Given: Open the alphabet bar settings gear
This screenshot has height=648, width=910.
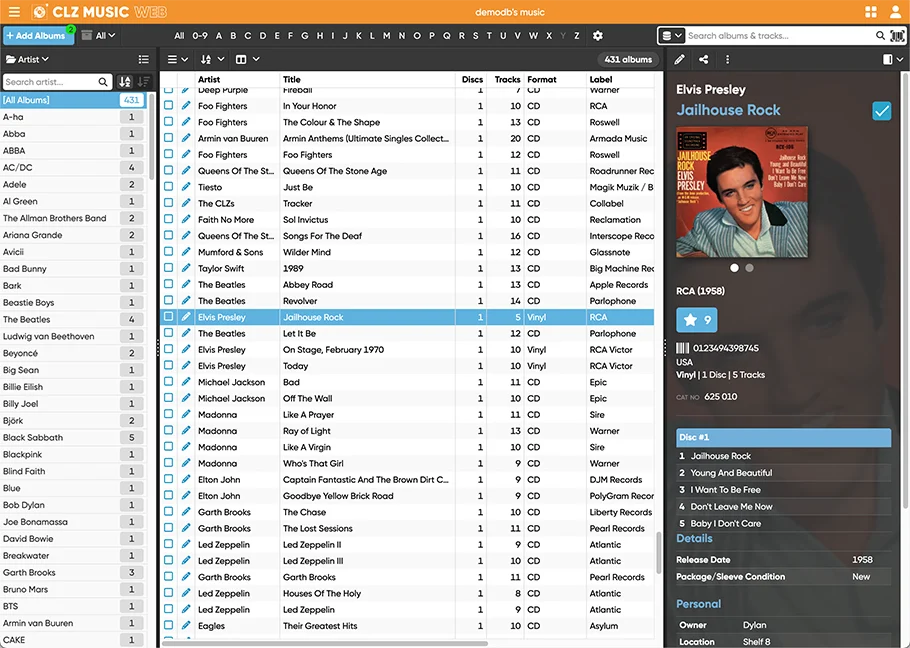Looking at the screenshot, I should pyautogui.click(x=598, y=35).
